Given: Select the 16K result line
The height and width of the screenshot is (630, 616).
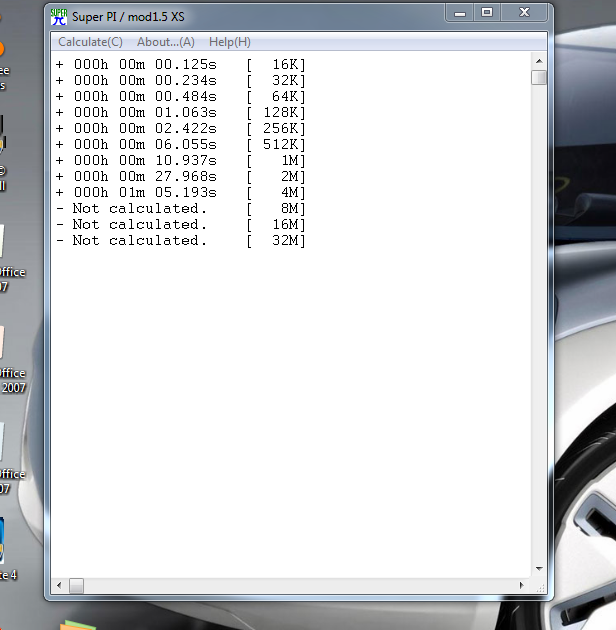Looking at the screenshot, I should click(180, 64).
